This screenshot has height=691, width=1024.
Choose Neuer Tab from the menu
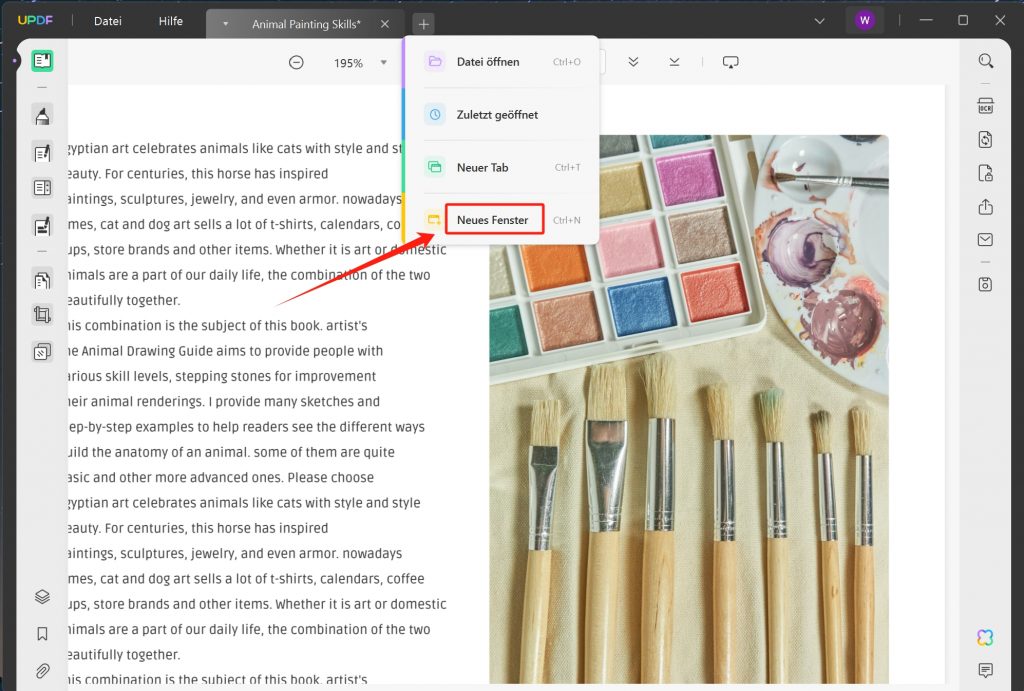coord(502,168)
